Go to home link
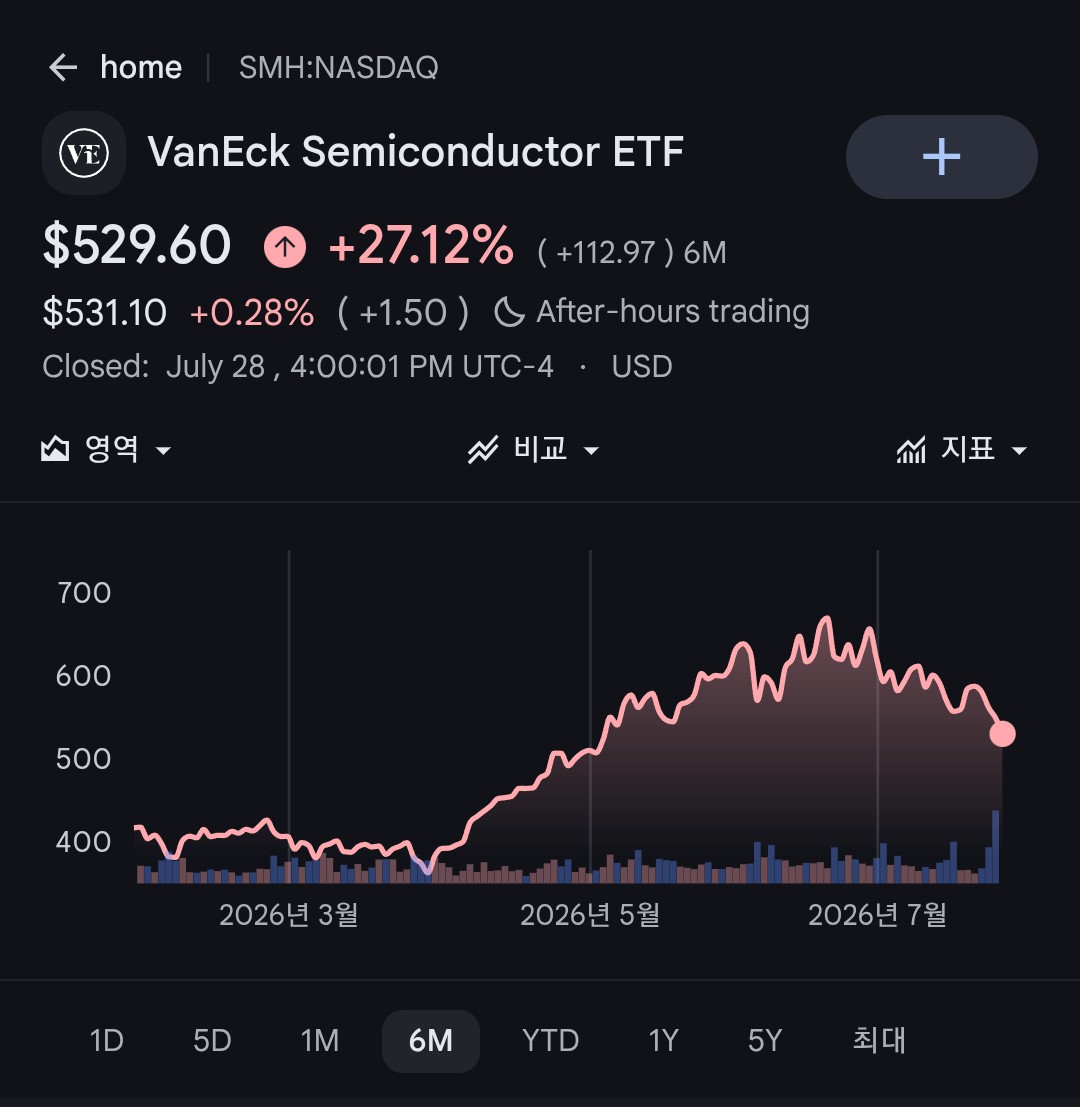The width and height of the screenshot is (1080, 1107). (x=141, y=68)
